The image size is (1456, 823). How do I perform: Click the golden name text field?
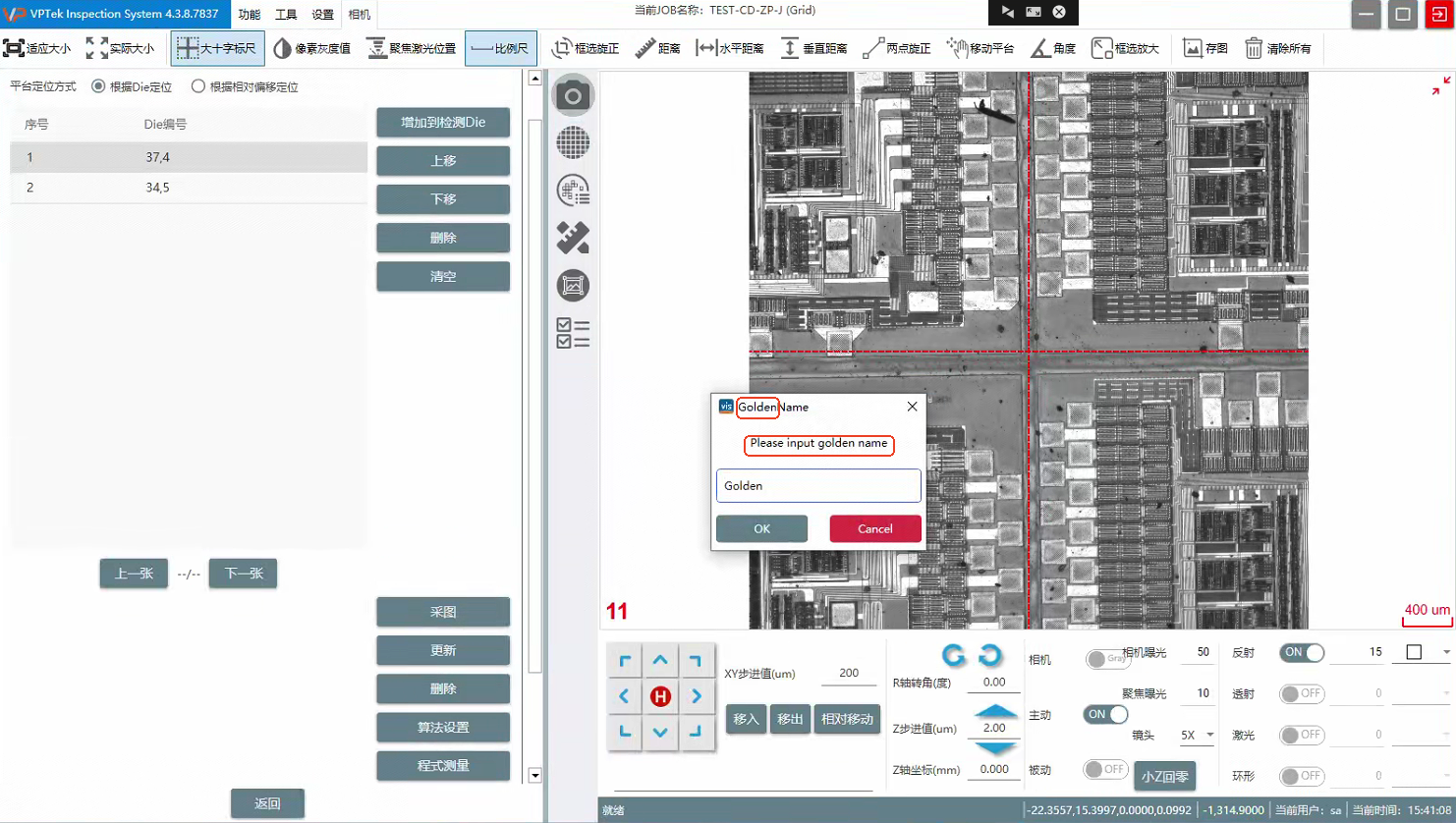tap(818, 485)
